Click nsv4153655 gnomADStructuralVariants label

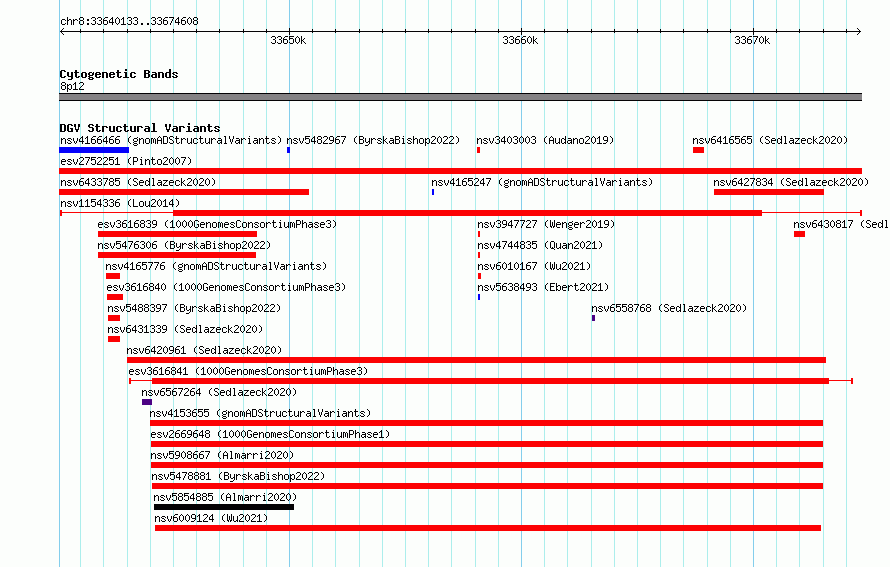pyautogui.click(x=260, y=413)
